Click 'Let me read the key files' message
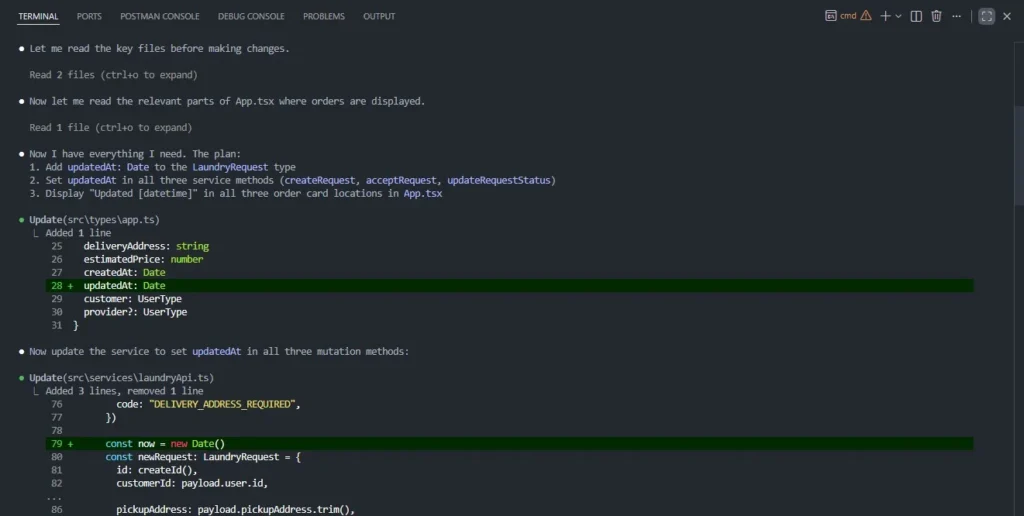 point(159,48)
